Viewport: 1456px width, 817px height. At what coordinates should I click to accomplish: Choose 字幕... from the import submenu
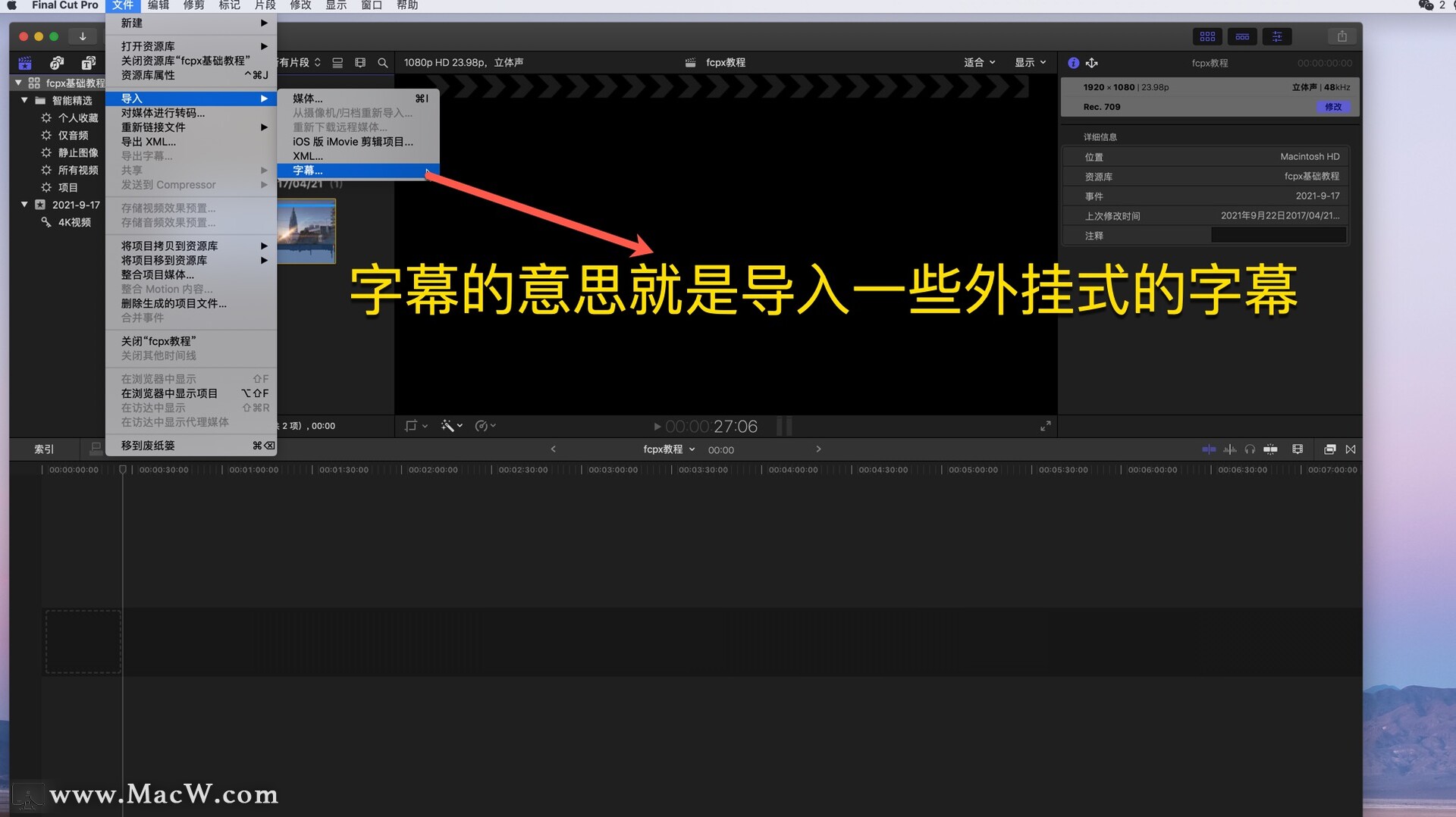tap(358, 171)
